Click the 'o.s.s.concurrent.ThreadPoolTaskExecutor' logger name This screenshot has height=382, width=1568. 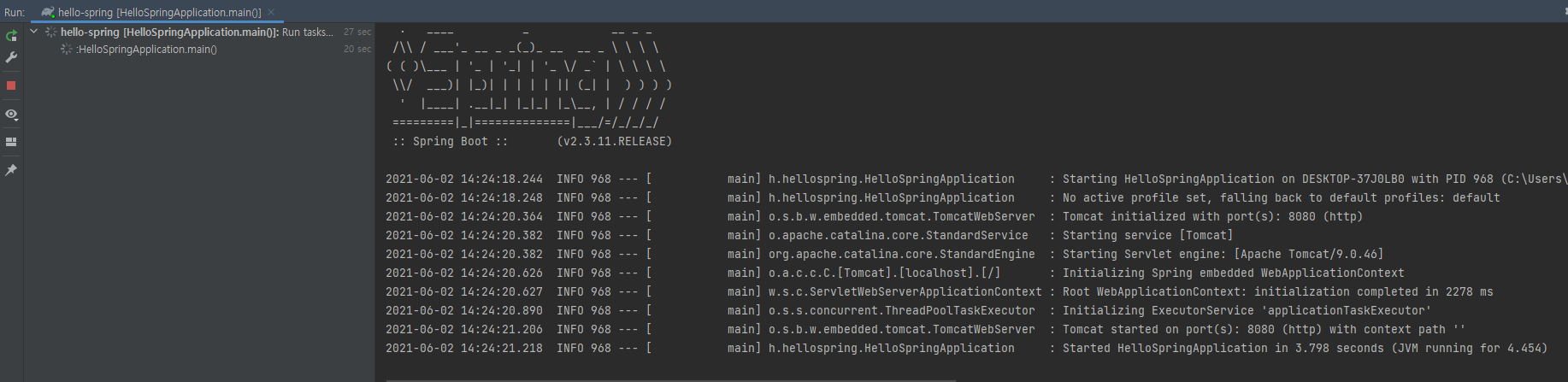pos(902,311)
